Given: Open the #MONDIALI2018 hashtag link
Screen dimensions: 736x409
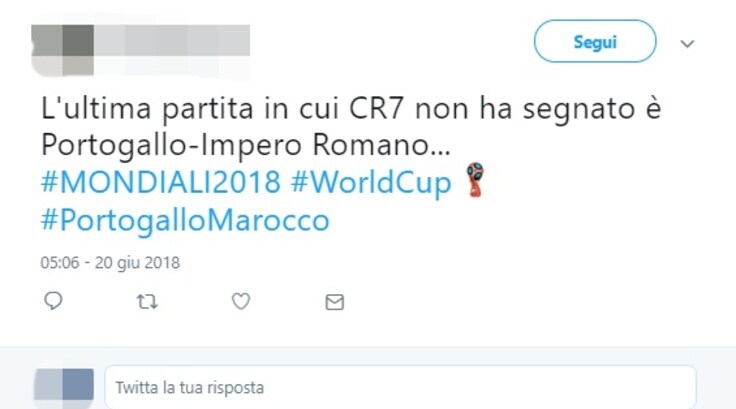Looking at the screenshot, I should [161, 182].
